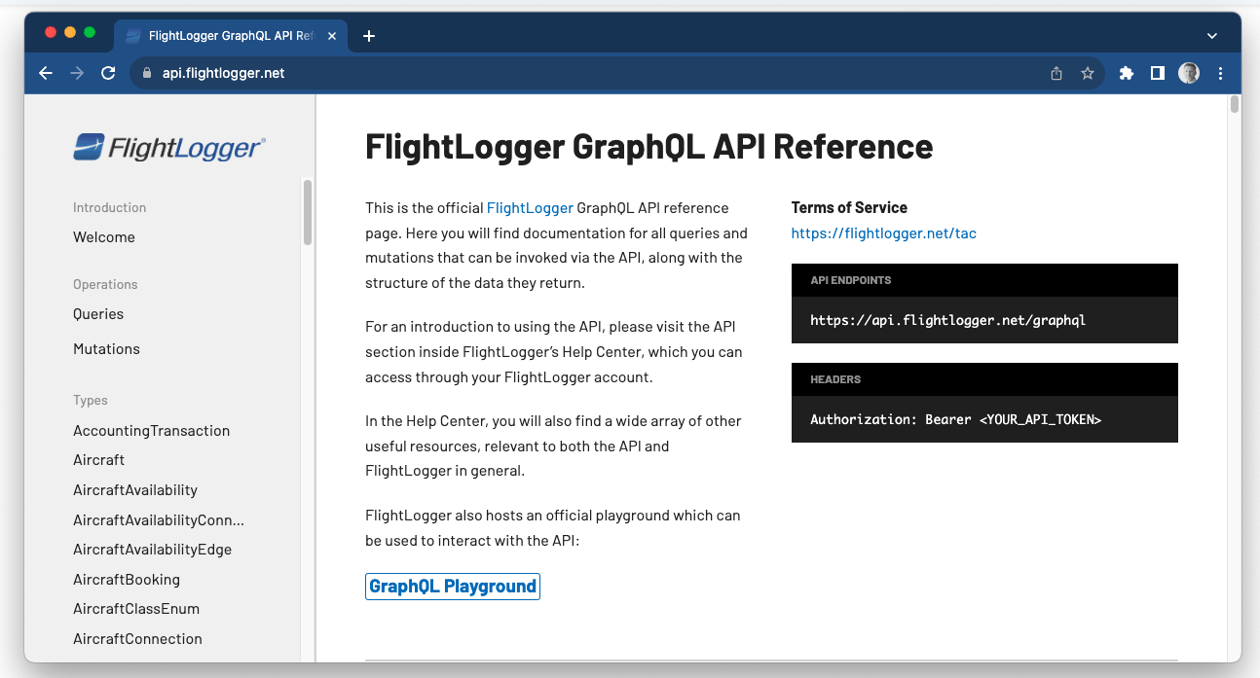Click the FlightLogger logo in sidebar
The width and height of the screenshot is (1260, 678).
tap(169, 148)
